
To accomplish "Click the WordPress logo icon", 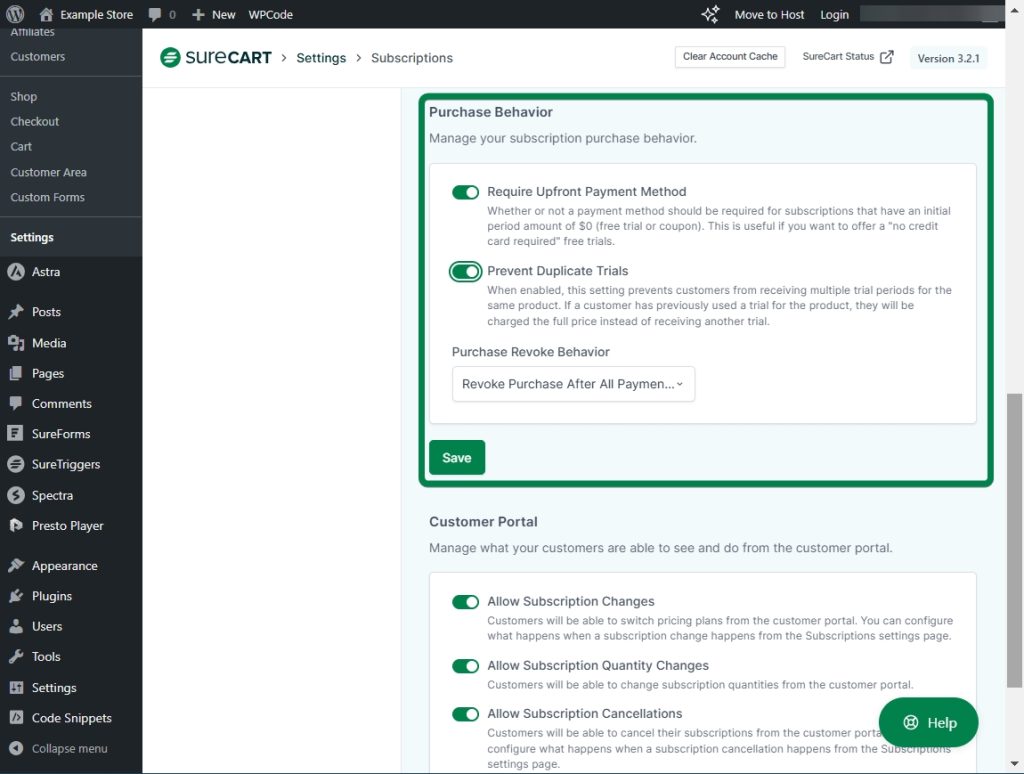I will pyautogui.click(x=15, y=15).
